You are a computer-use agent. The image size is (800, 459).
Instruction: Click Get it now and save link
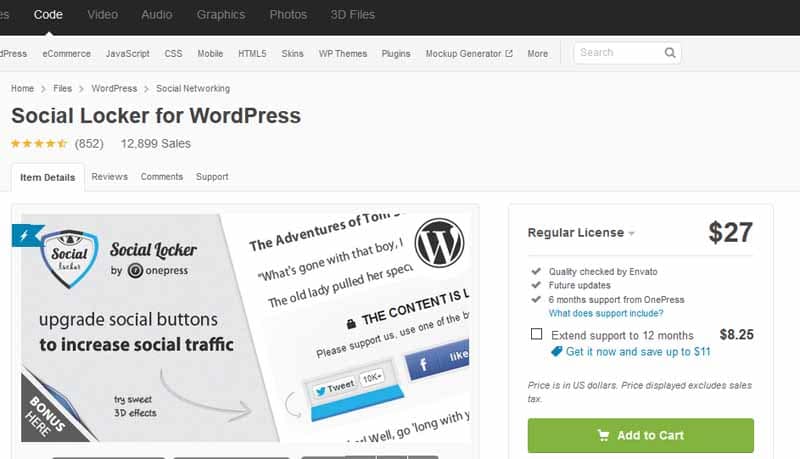coord(638,351)
